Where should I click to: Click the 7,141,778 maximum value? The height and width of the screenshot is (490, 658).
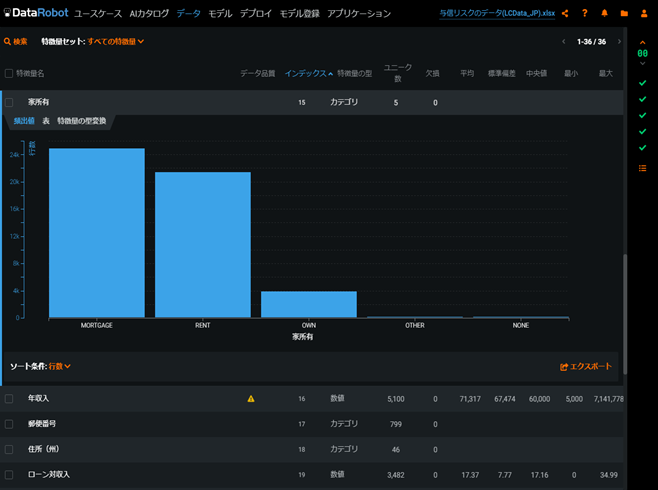point(608,399)
